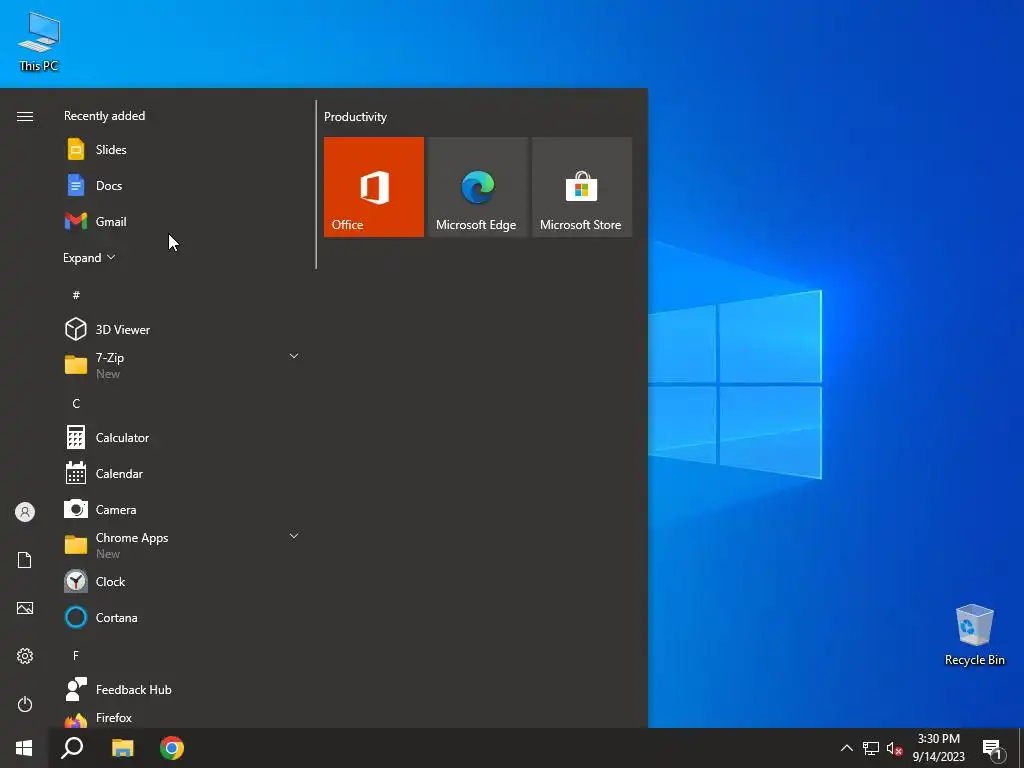Open network status tray icon

pos(871,748)
